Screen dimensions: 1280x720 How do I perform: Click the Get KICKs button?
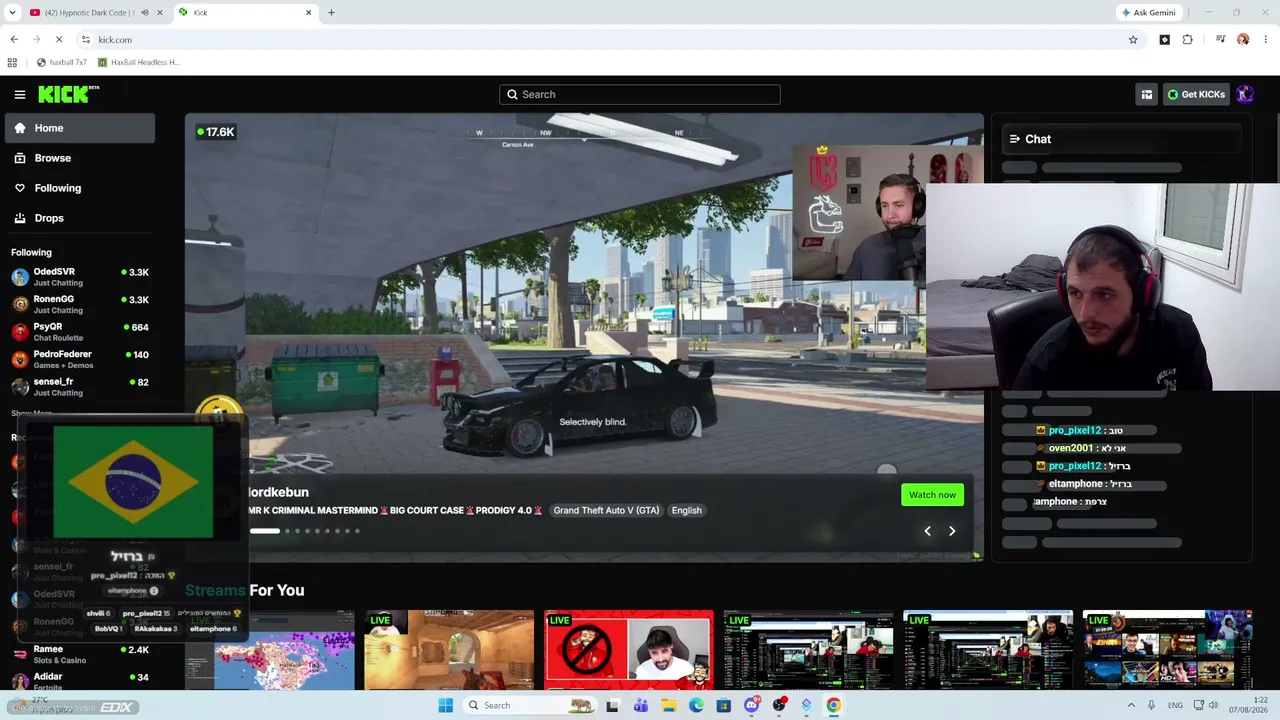[x=1196, y=94]
